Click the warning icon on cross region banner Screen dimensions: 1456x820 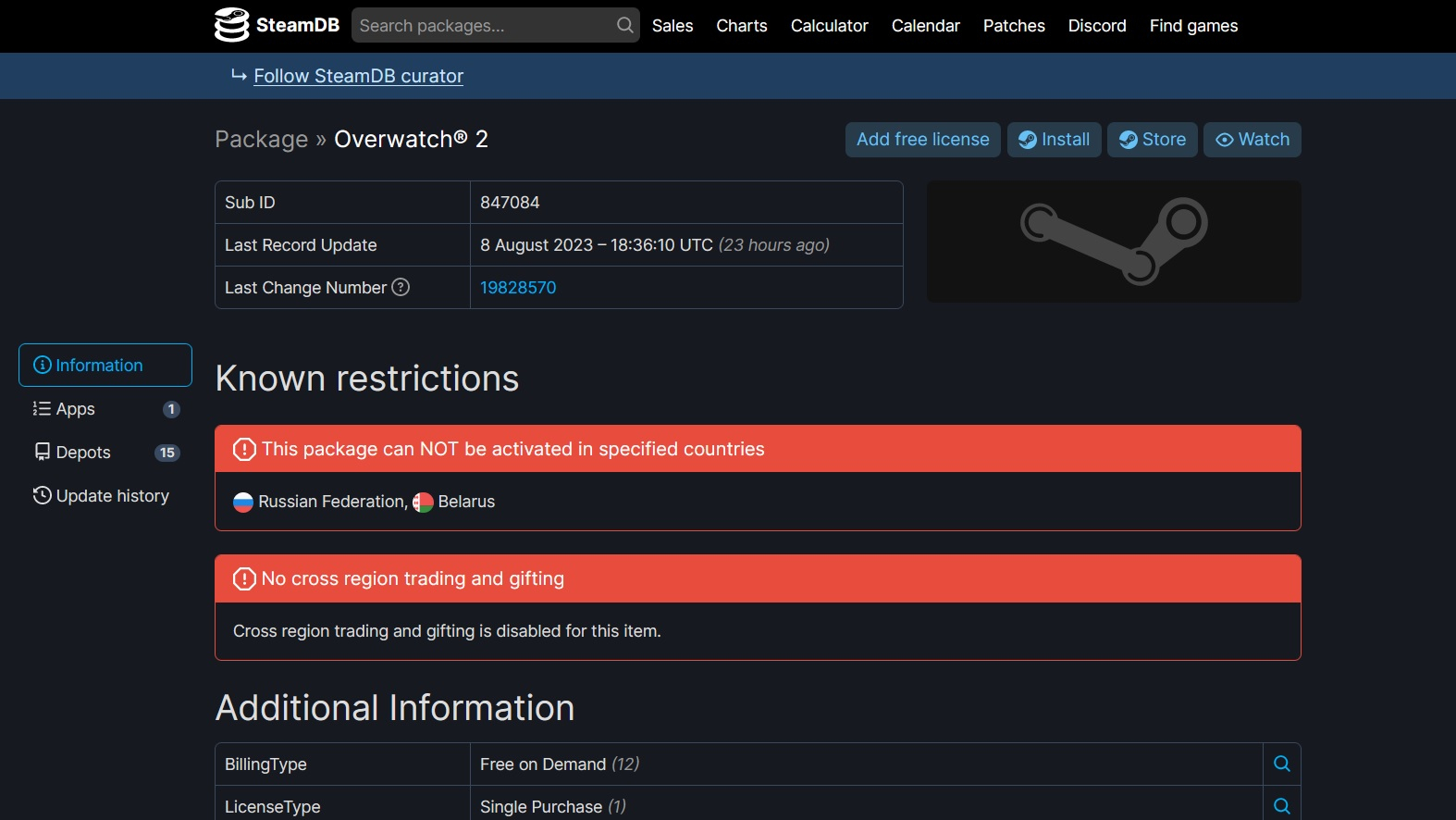click(x=244, y=578)
